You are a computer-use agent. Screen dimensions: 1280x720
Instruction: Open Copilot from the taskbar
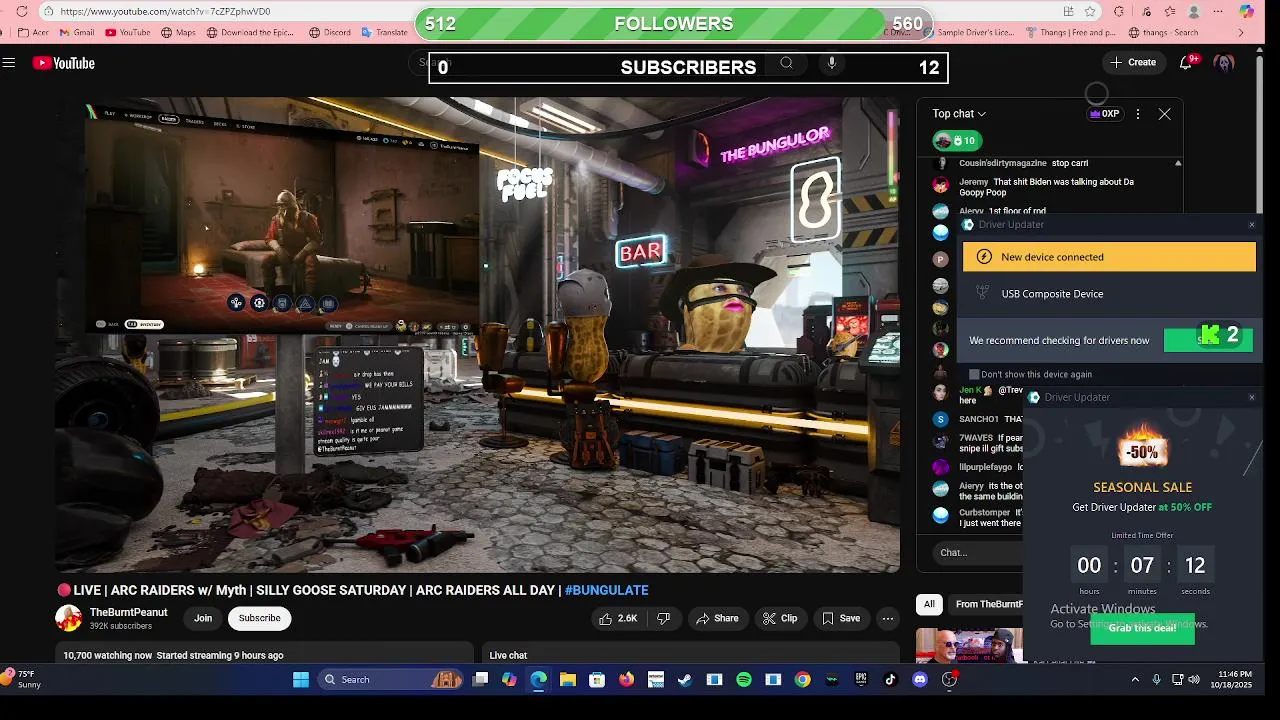coord(509,680)
